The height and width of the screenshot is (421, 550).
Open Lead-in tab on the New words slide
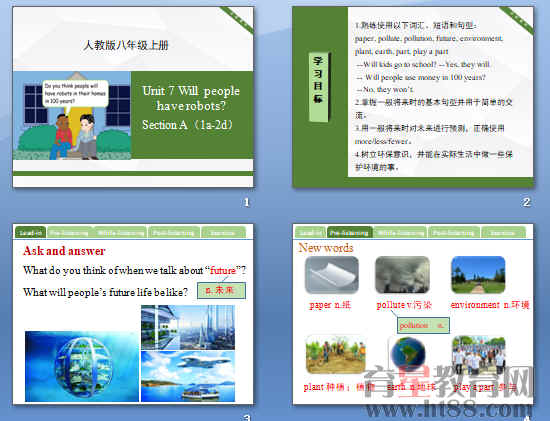coord(310,233)
